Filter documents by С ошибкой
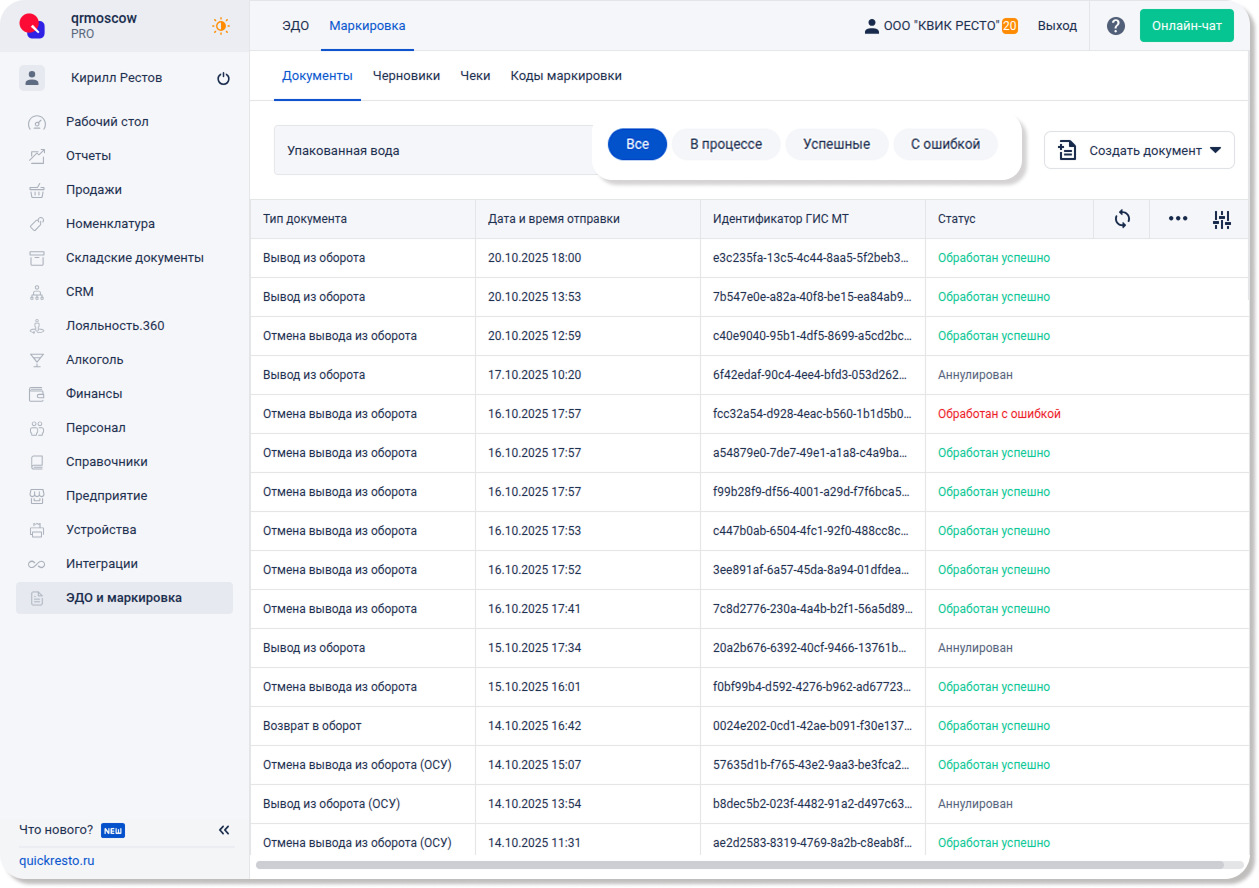 pos(945,144)
